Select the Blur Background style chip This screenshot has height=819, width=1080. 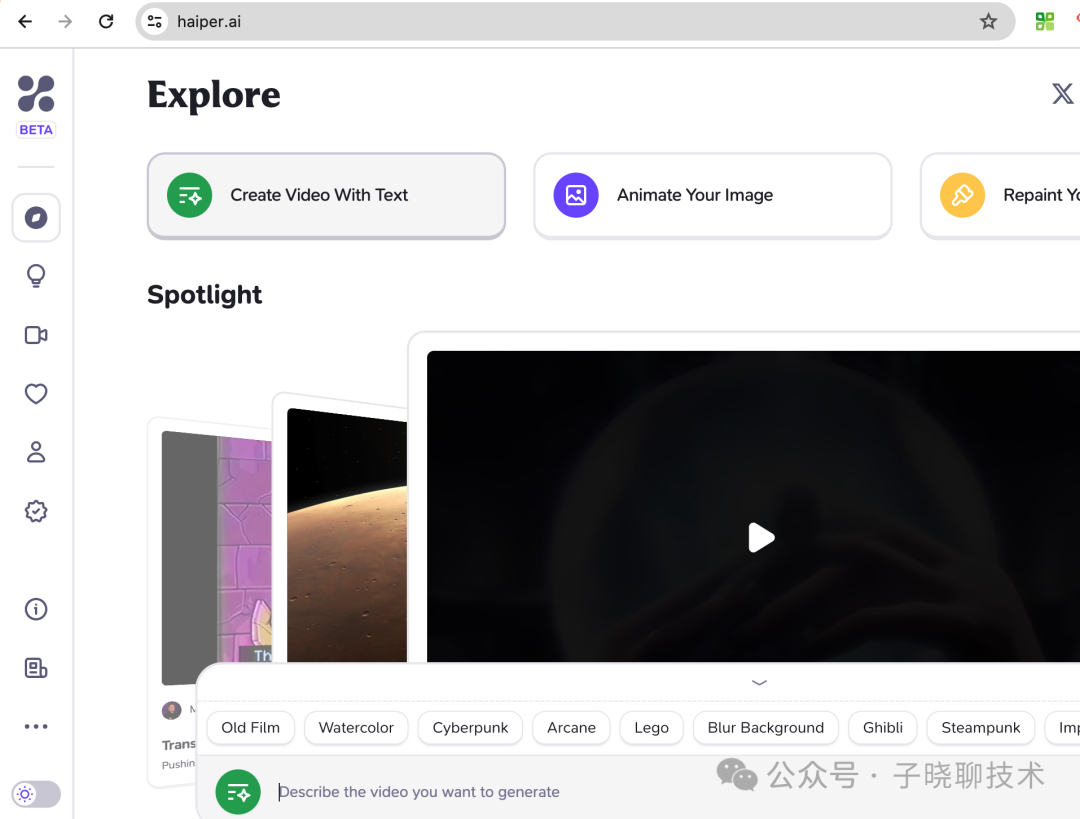tap(766, 728)
